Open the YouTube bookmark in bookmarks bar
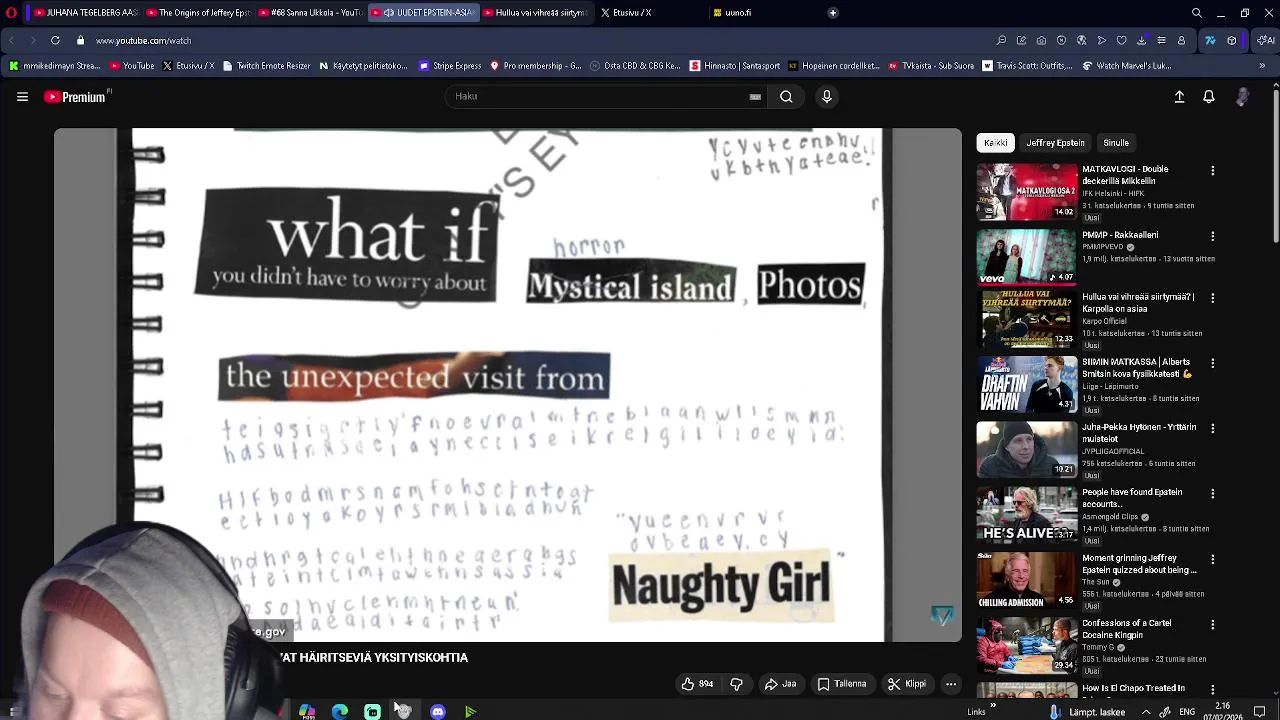1280x720 pixels. pos(132,66)
